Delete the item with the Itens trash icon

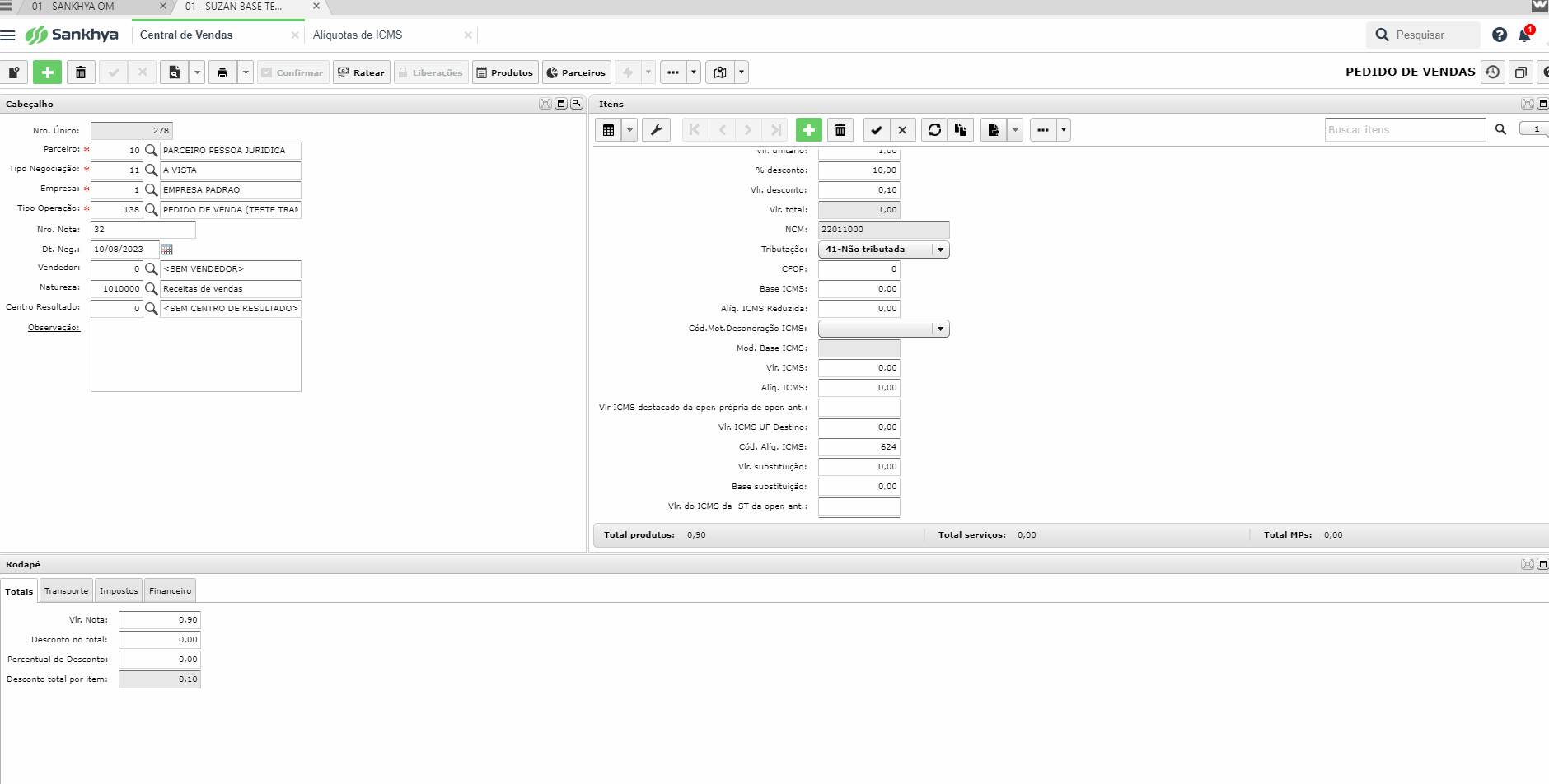coord(840,130)
